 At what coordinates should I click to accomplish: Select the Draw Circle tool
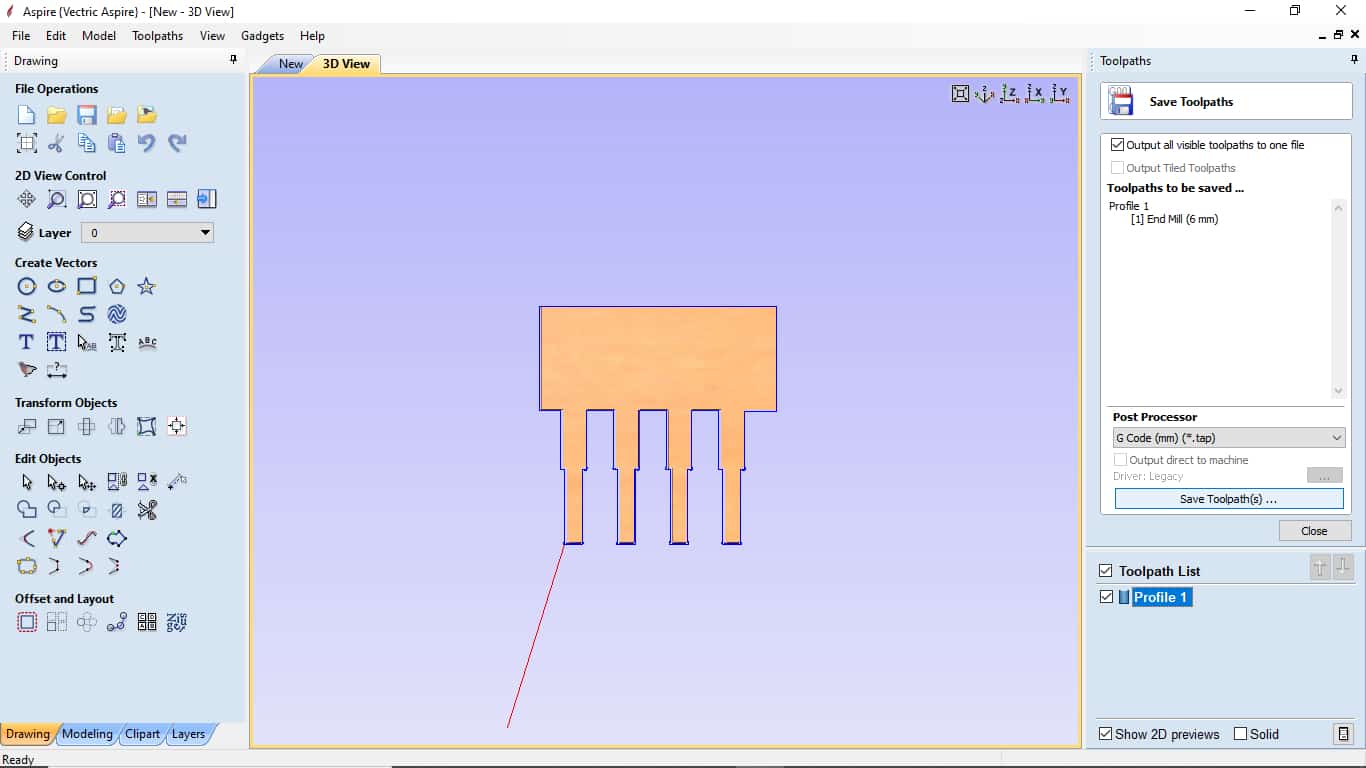(27, 286)
